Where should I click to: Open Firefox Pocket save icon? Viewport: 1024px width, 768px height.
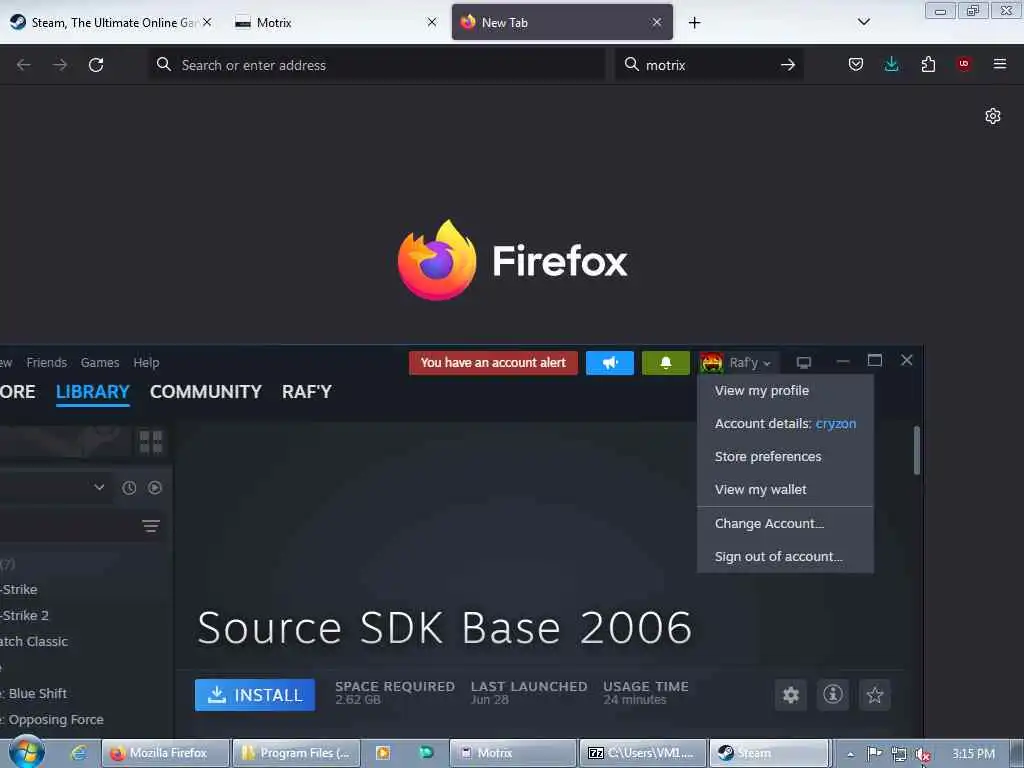click(856, 64)
